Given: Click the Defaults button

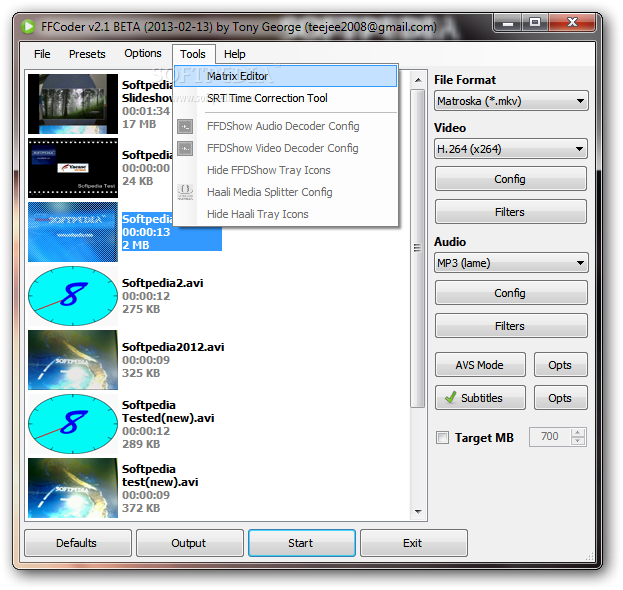Looking at the screenshot, I should (77, 543).
